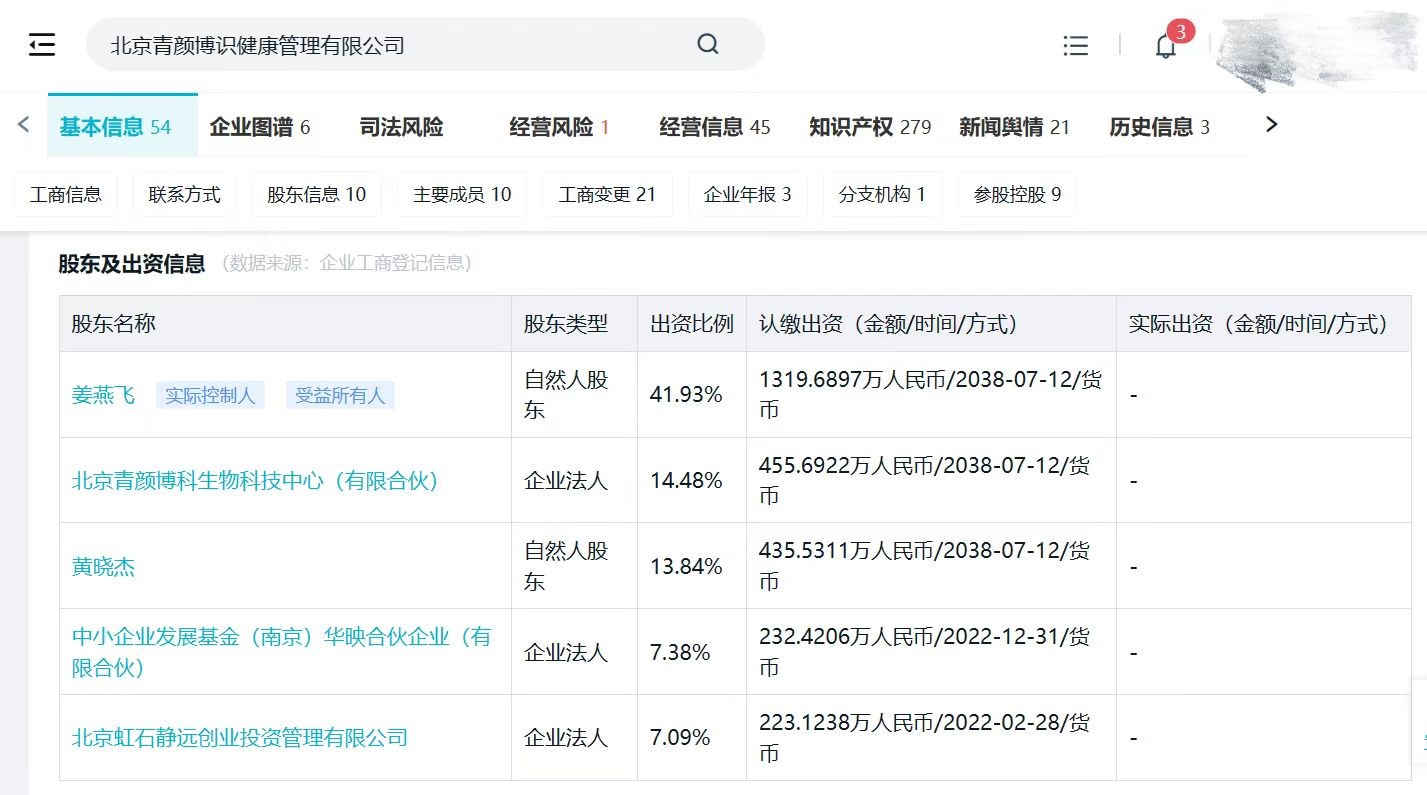Switch to 企业图谱 tab

(x=260, y=127)
